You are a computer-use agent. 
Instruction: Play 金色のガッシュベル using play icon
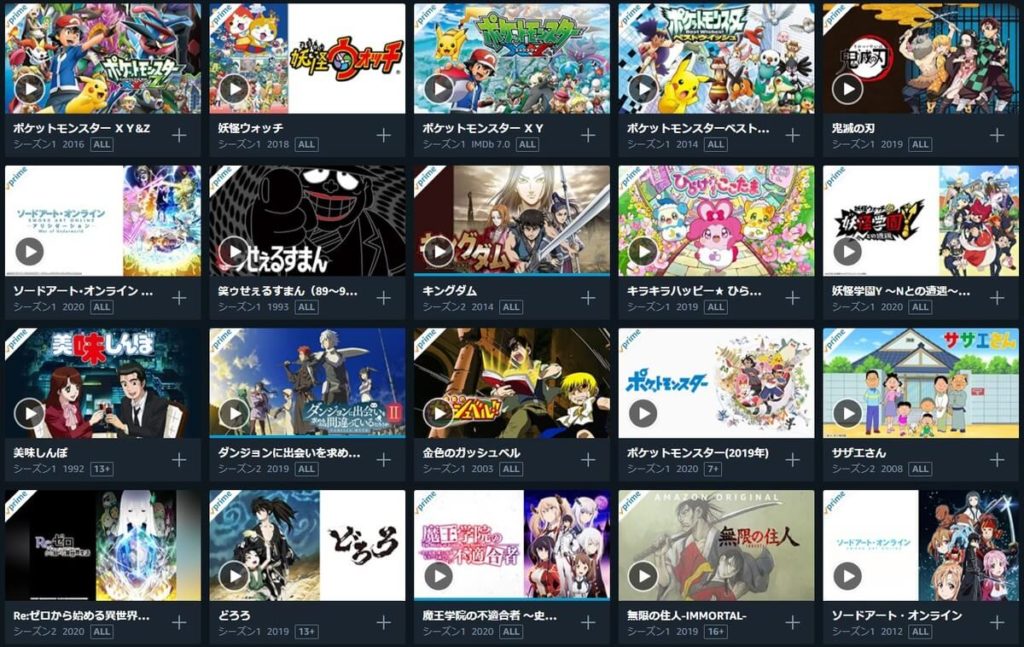tap(438, 413)
